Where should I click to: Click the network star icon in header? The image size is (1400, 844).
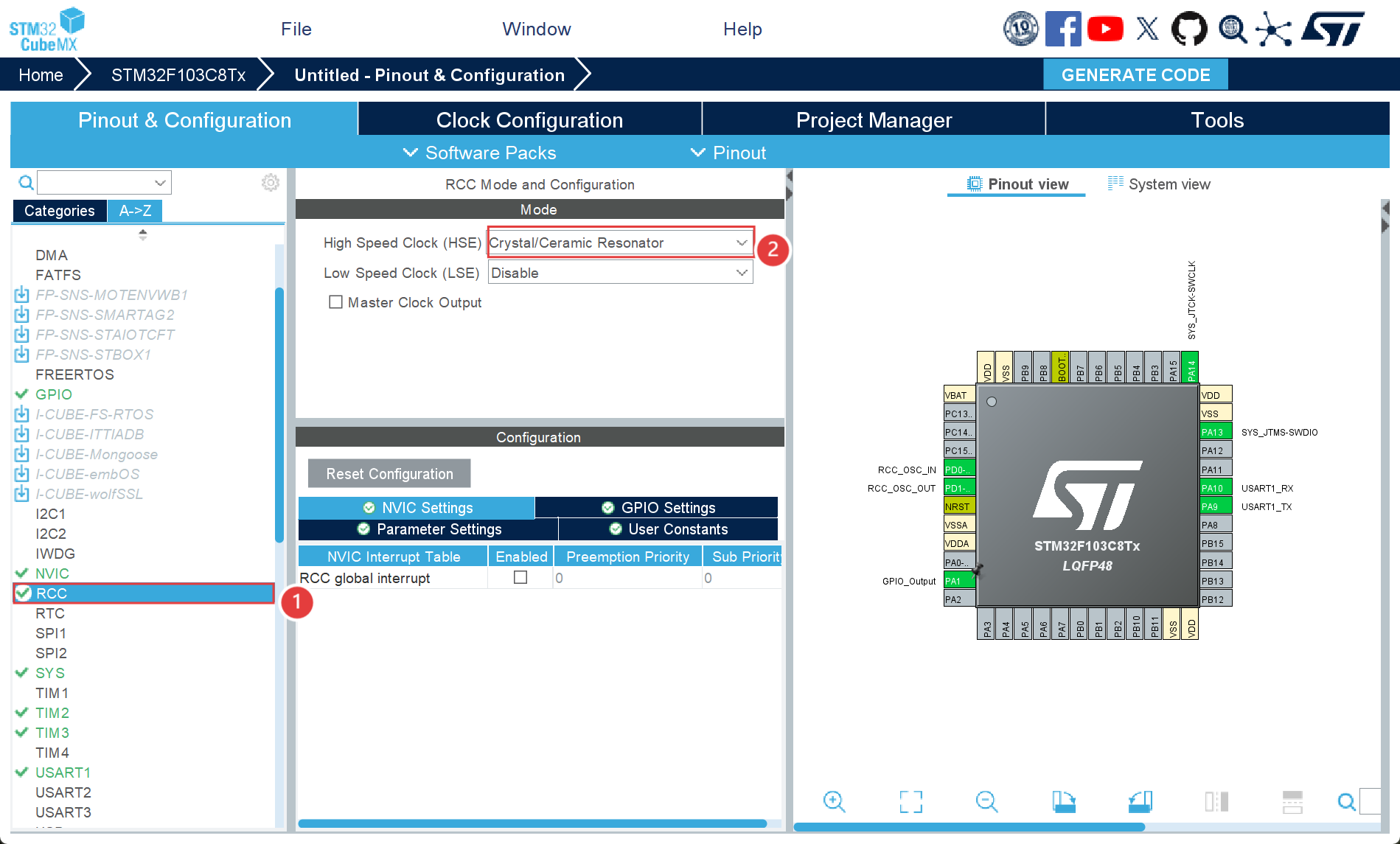point(1274,29)
